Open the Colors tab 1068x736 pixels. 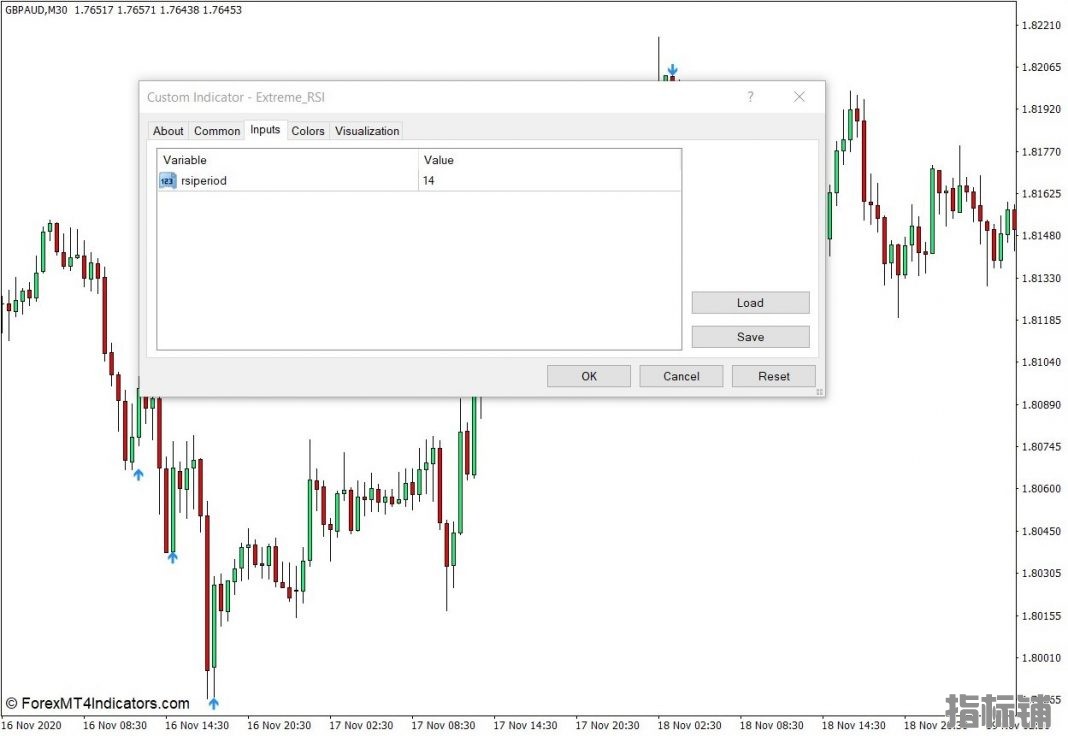coord(308,131)
